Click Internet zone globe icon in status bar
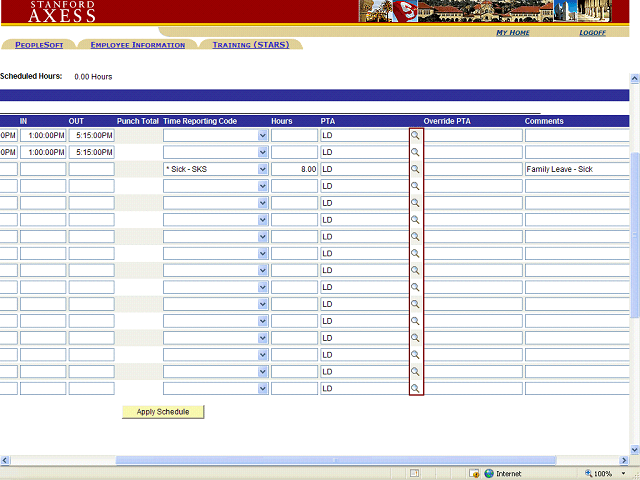640x480 pixels. tap(490, 473)
